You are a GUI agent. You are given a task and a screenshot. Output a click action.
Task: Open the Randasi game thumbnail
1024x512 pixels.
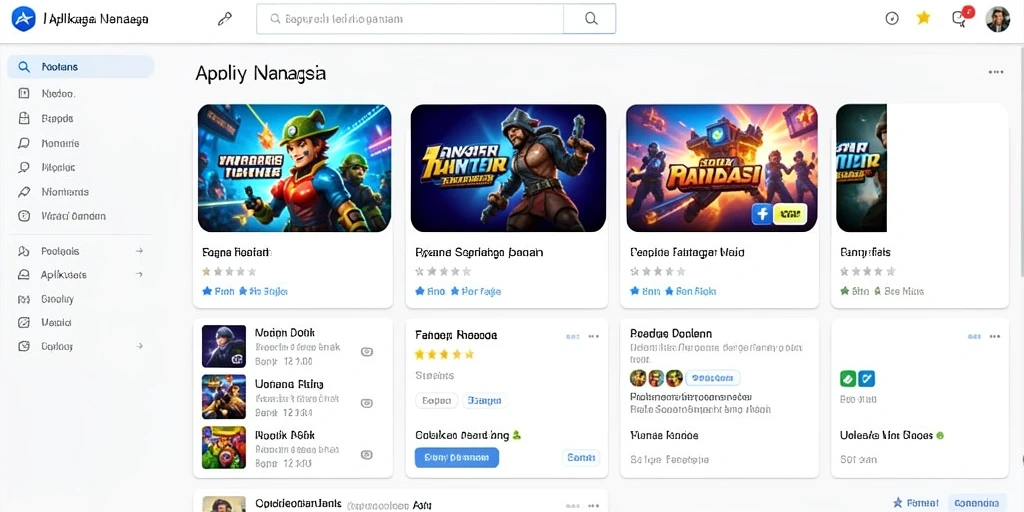(x=722, y=168)
